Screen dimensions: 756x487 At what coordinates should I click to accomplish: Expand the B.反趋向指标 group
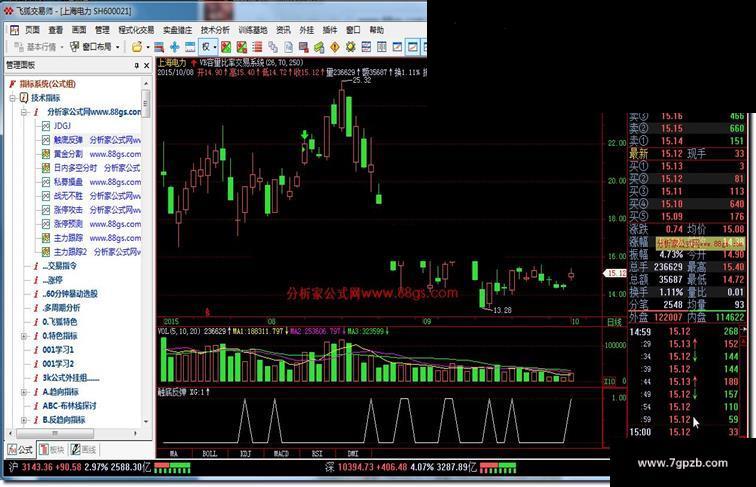click(24, 420)
